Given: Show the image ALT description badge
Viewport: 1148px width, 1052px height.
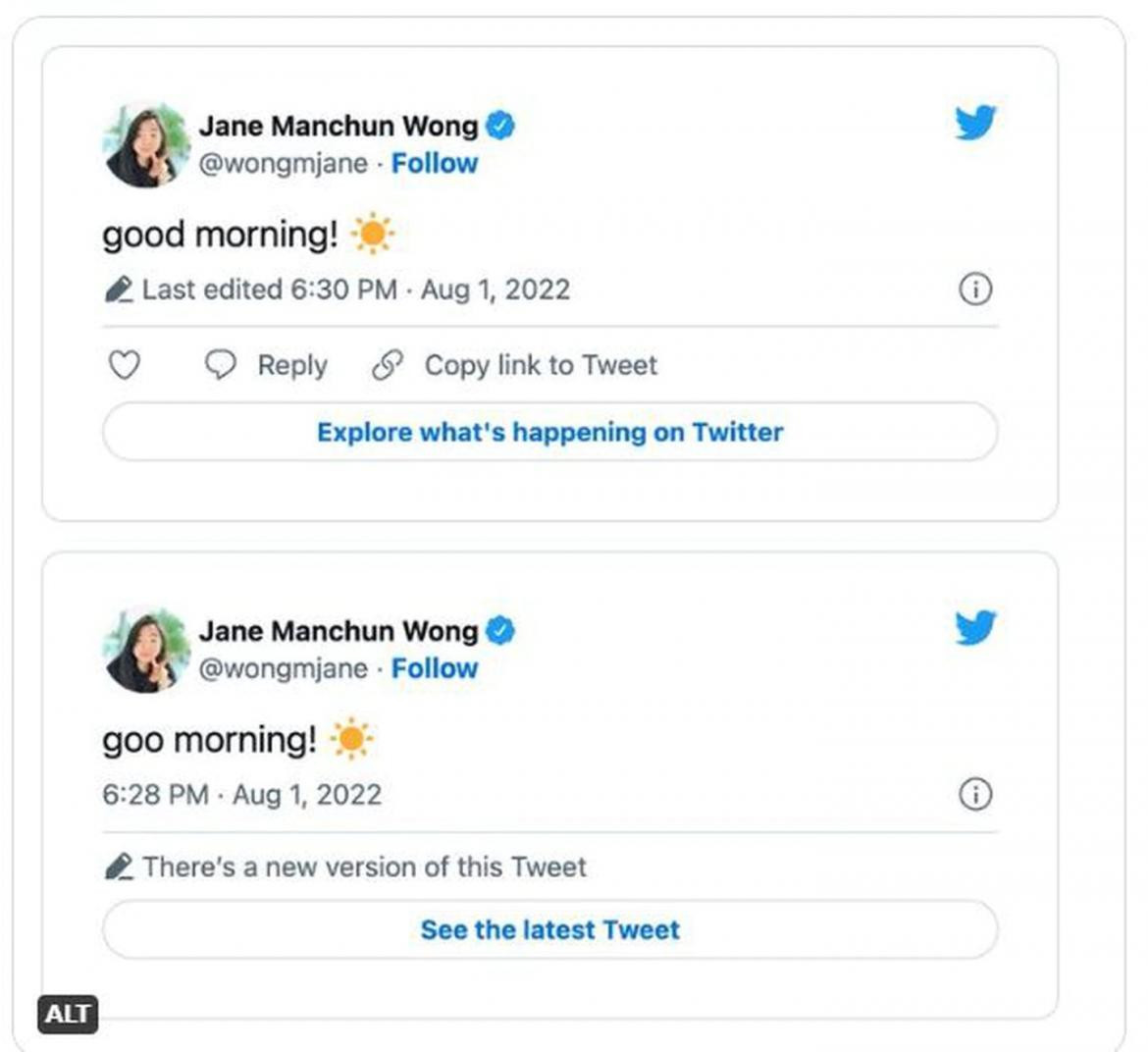Looking at the screenshot, I should tap(68, 1015).
